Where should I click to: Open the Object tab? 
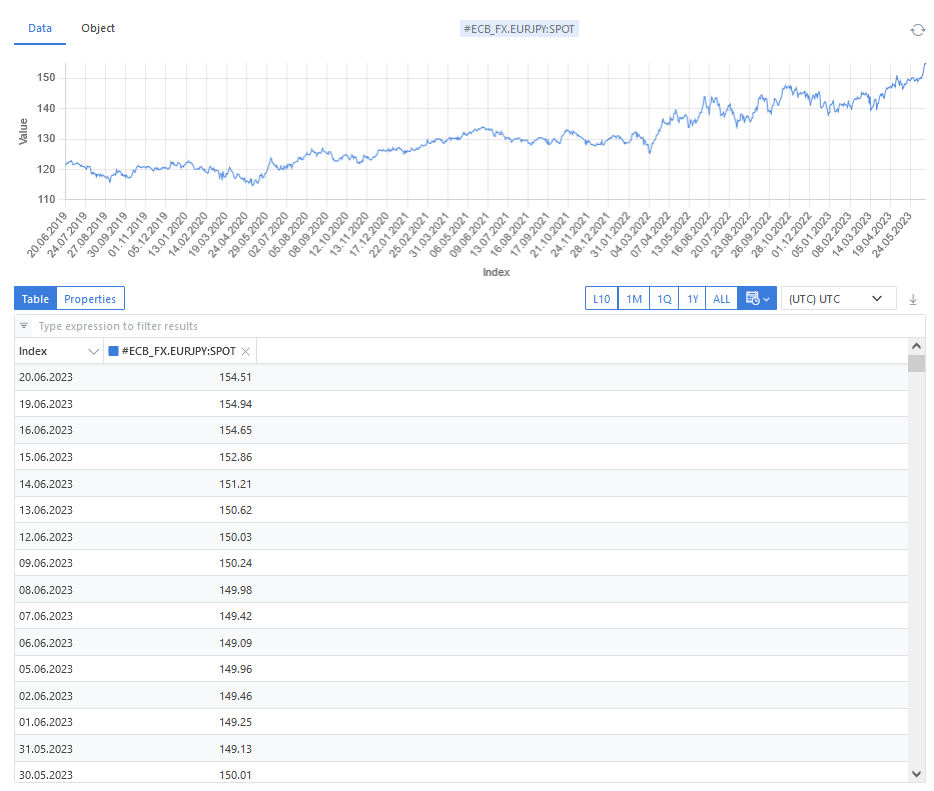pos(98,28)
